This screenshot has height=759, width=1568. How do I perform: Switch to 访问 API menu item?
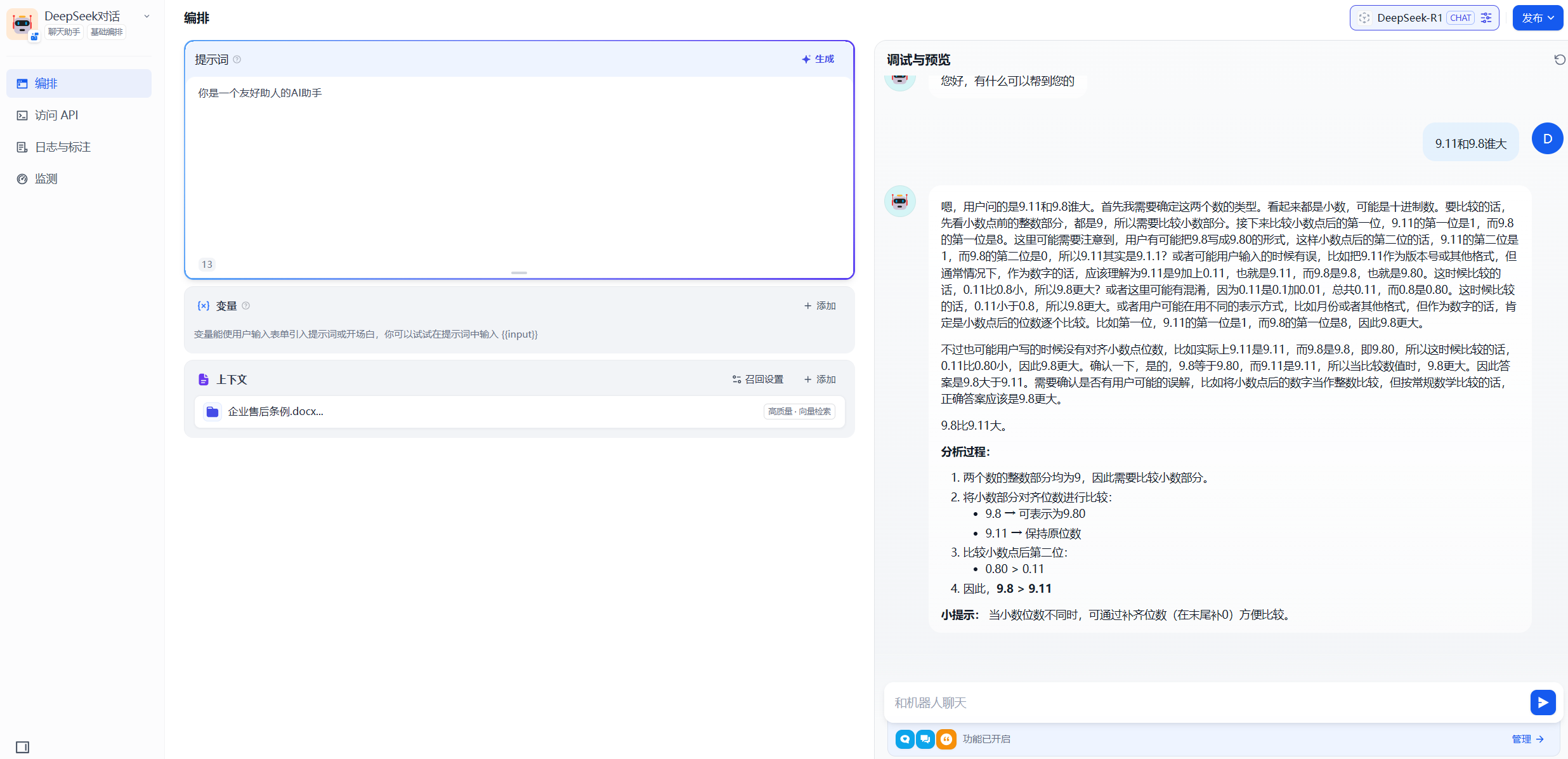pos(56,115)
